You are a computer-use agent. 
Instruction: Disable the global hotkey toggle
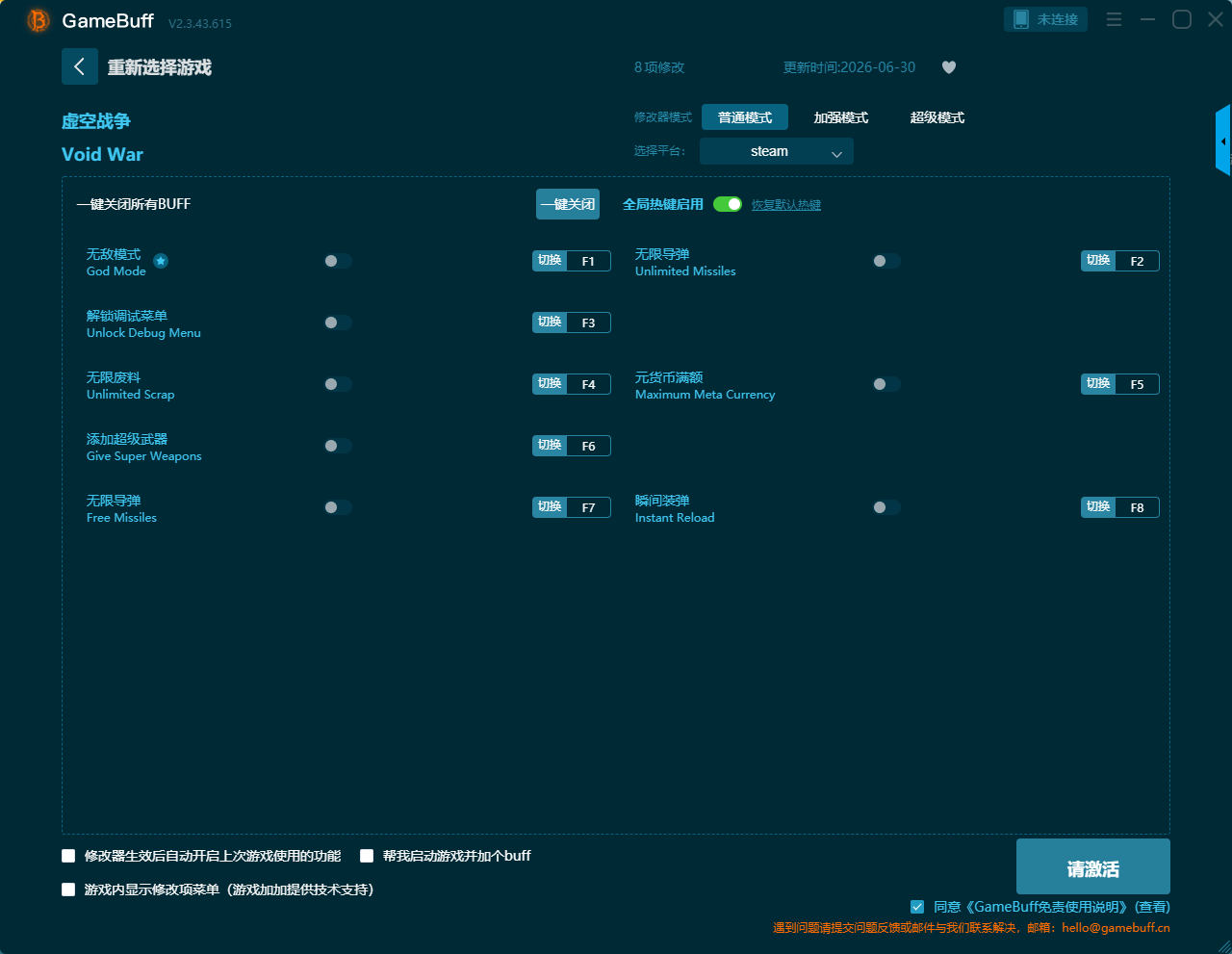[728, 204]
